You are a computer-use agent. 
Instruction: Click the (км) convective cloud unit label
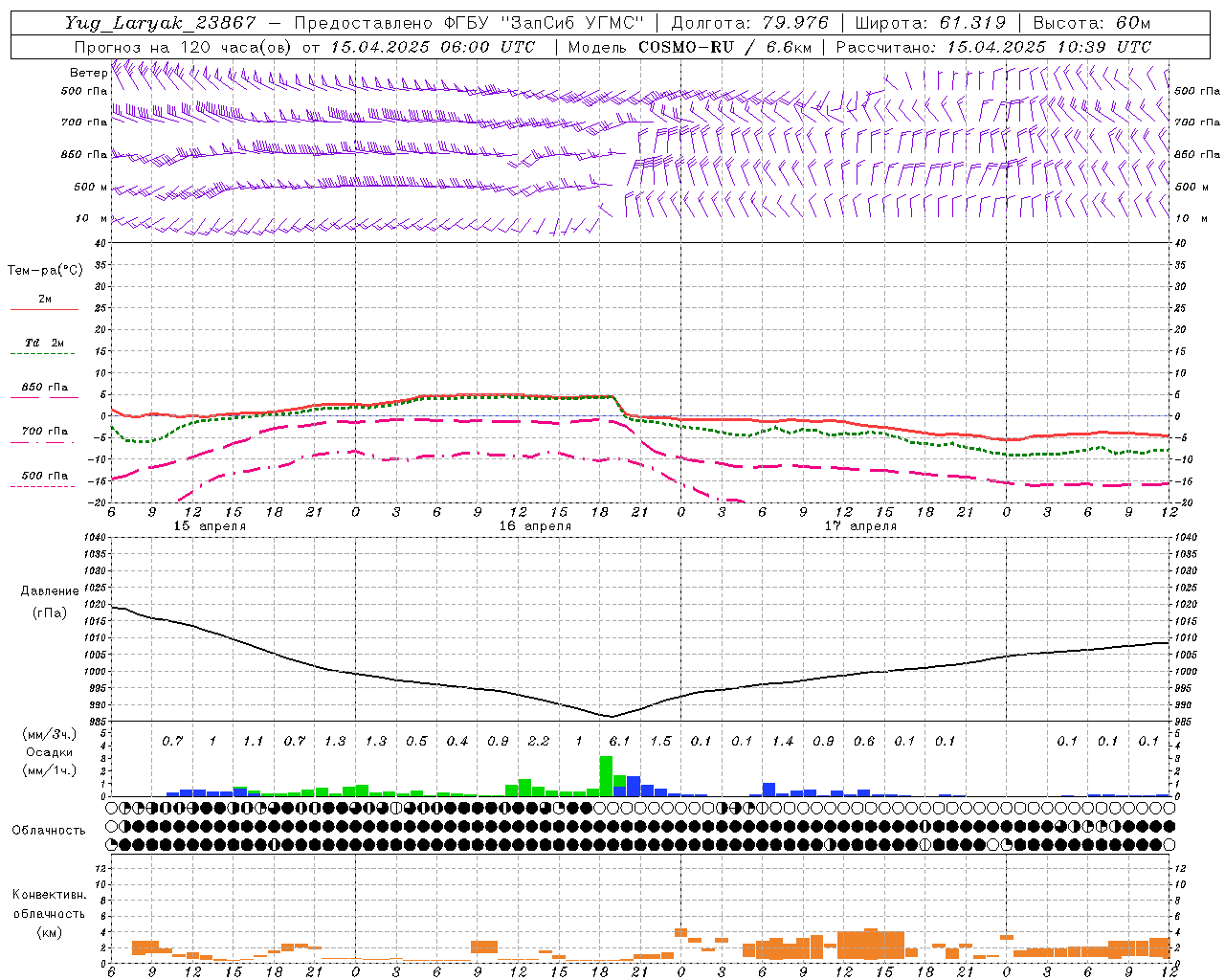pos(50,932)
